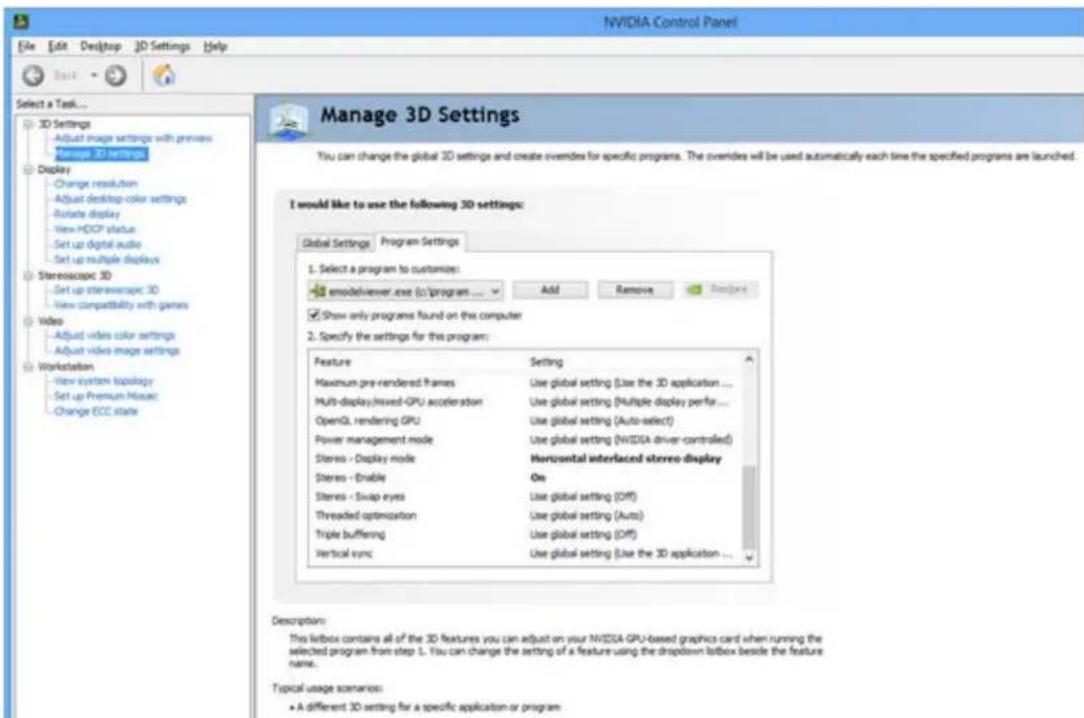Open Adjust video color settings

[115, 336]
